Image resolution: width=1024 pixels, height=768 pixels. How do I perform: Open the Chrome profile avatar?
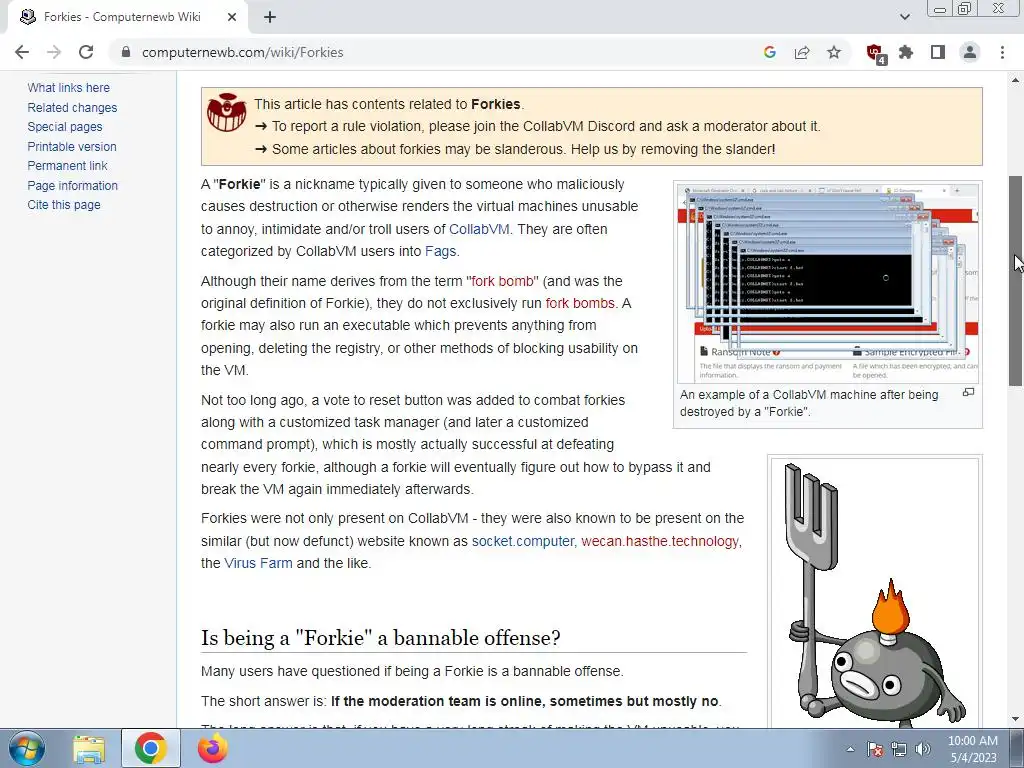970,52
